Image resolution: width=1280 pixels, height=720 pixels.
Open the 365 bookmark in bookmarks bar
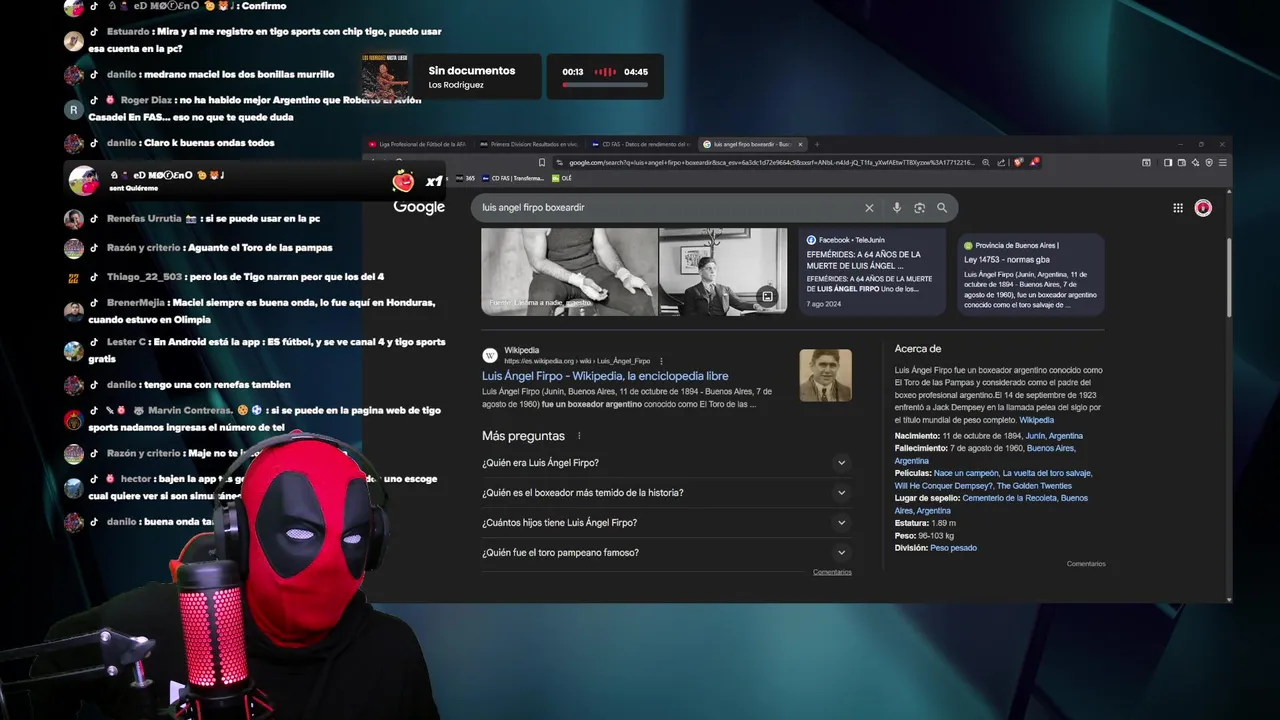pyautogui.click(x=465, y=178)
